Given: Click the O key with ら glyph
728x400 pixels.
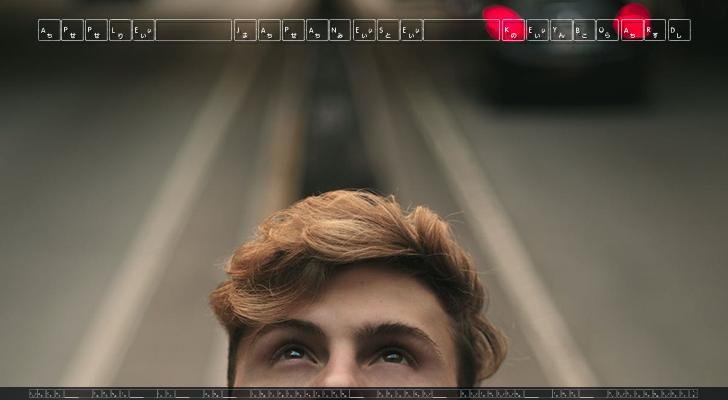Looking at the screenshot, I should [x=607, y=30].
